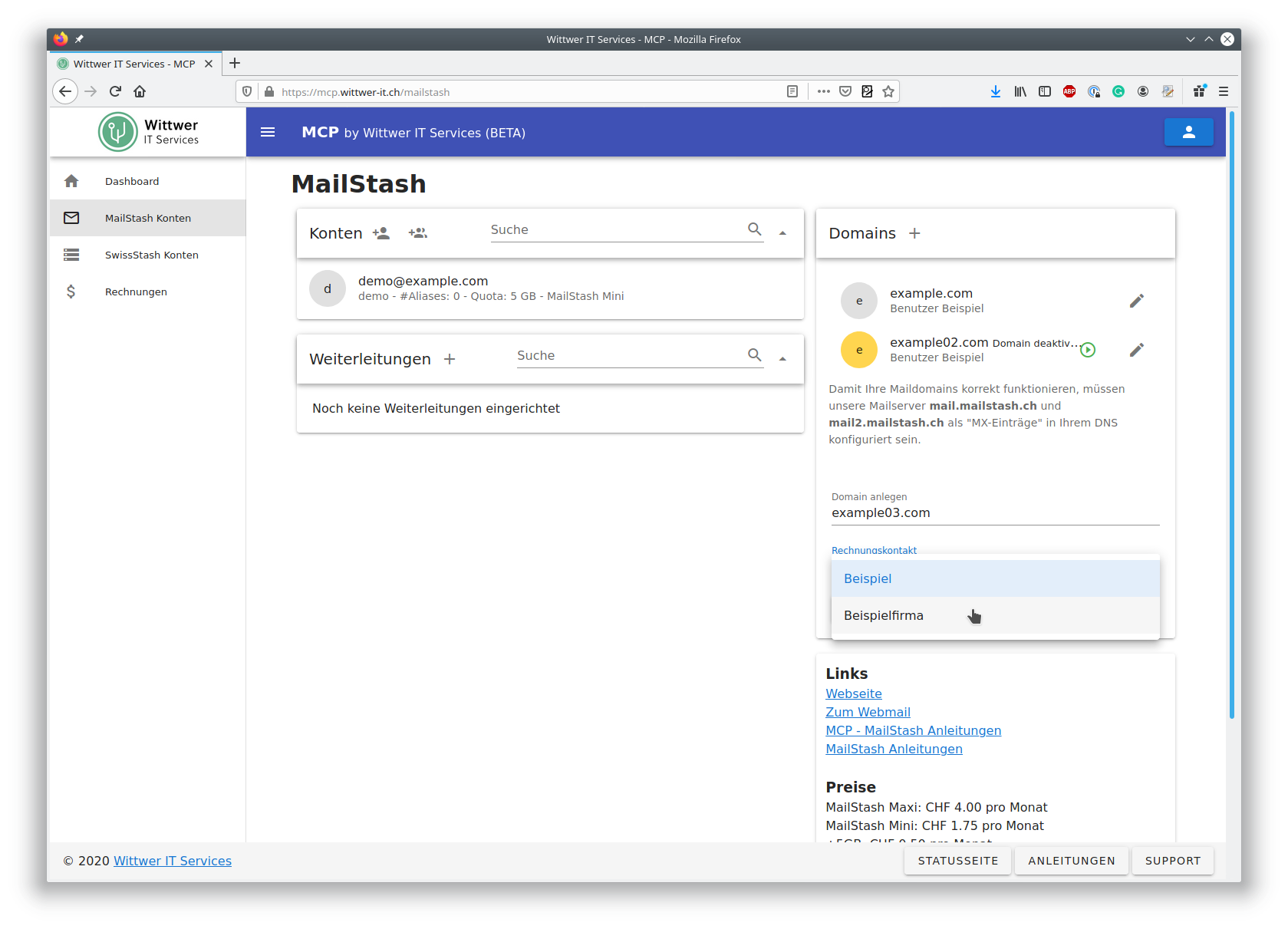Viewport: 1288px width, 929px height.
Task: Bookmark the page with the star icon
Action: [888, 91]
